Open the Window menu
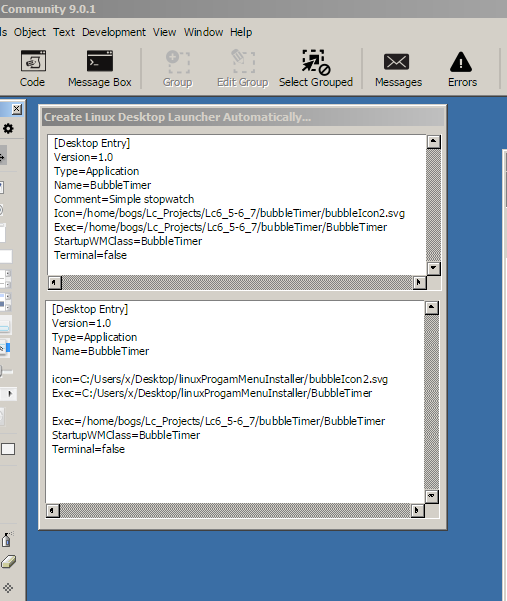Screen dimensions: 507x601 click(203, 32)
